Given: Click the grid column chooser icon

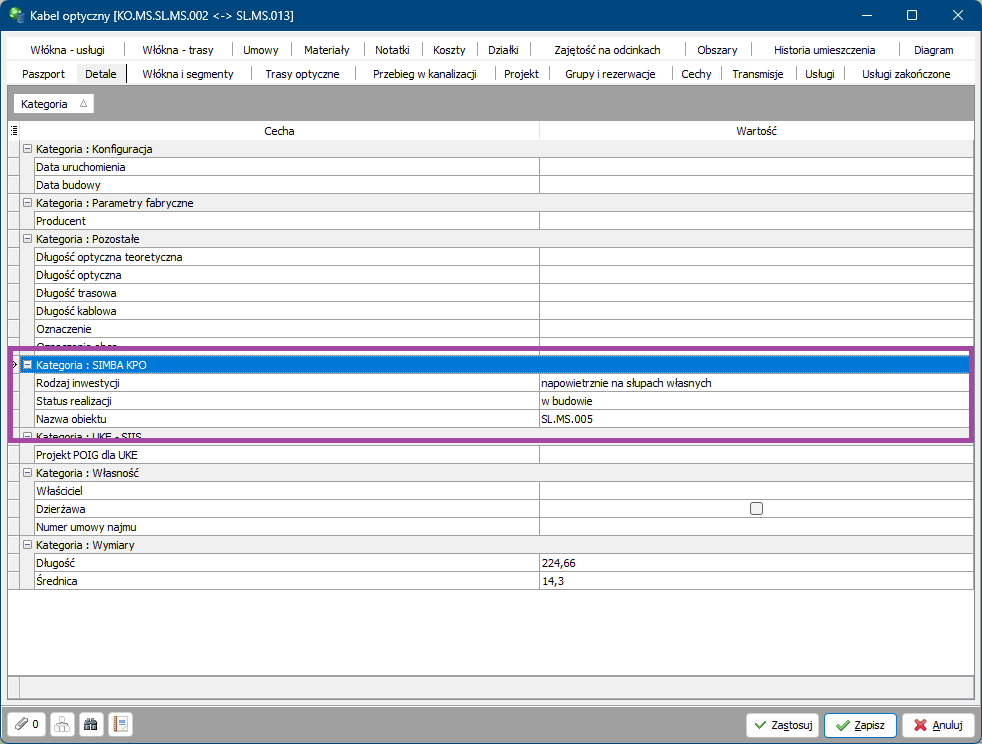Looking at the screenshot, I should point(14,131).
